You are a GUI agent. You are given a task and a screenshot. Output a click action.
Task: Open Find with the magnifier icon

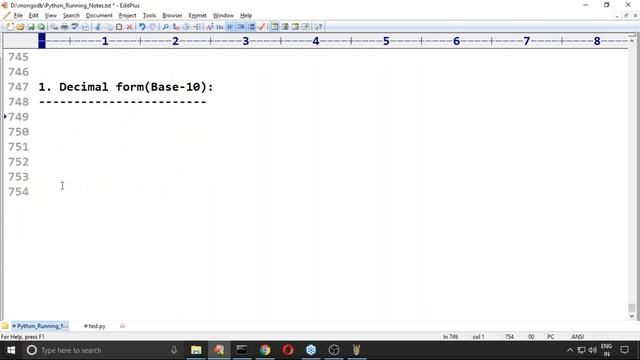coord(165,27)
